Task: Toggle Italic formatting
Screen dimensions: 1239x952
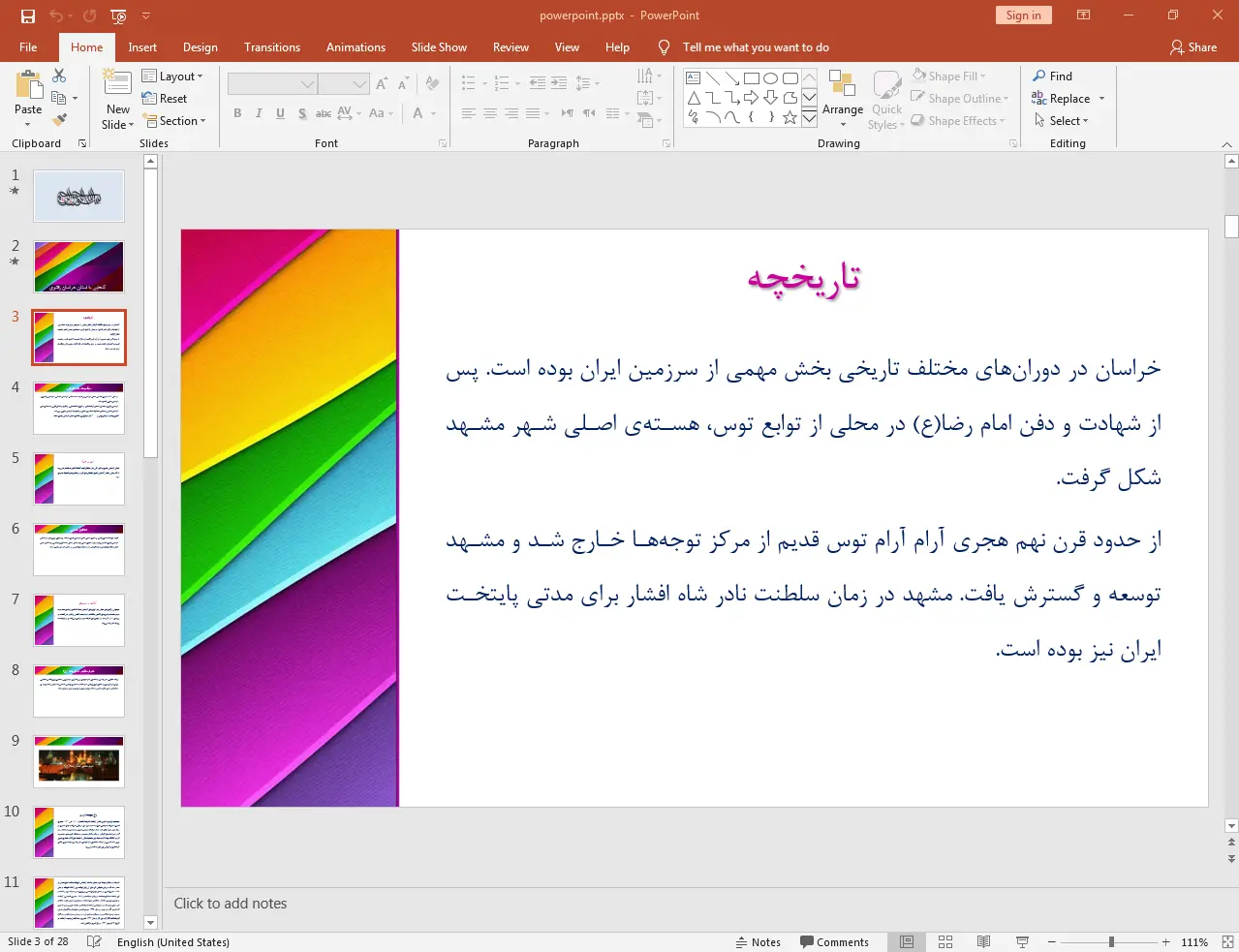Action: point(259,113)
